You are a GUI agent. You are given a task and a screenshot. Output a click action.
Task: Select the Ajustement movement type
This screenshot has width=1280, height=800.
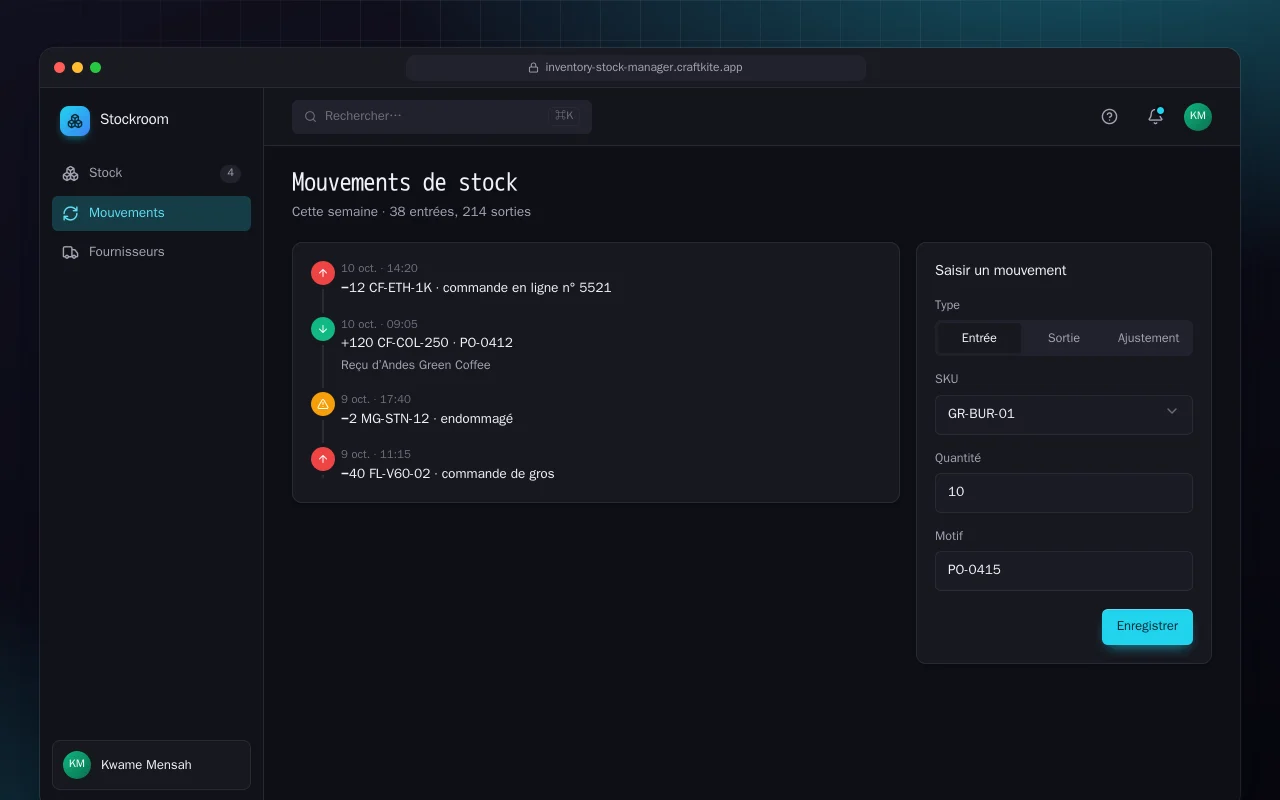coord(1148,338)
